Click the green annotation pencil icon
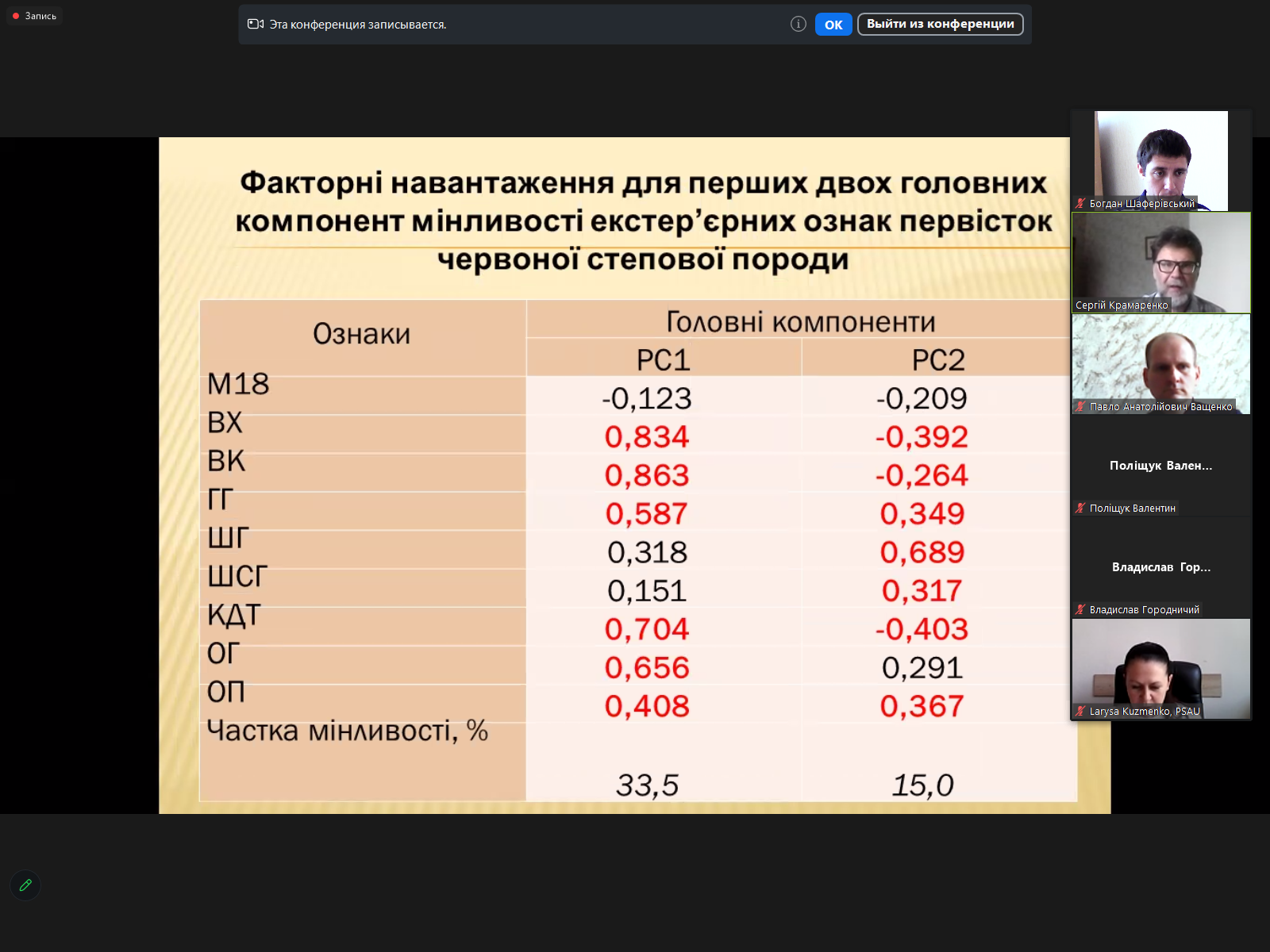 click(x=25, y=885)
